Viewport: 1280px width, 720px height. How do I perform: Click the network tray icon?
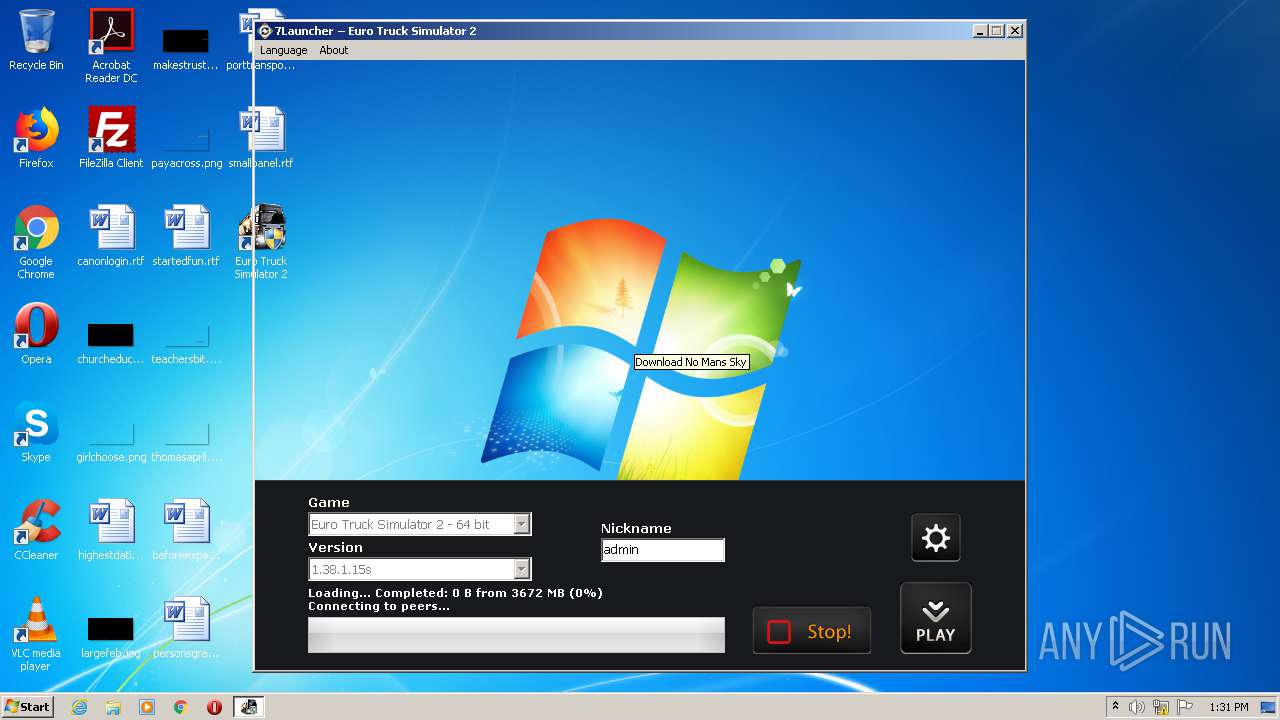tap(1161, 707)
